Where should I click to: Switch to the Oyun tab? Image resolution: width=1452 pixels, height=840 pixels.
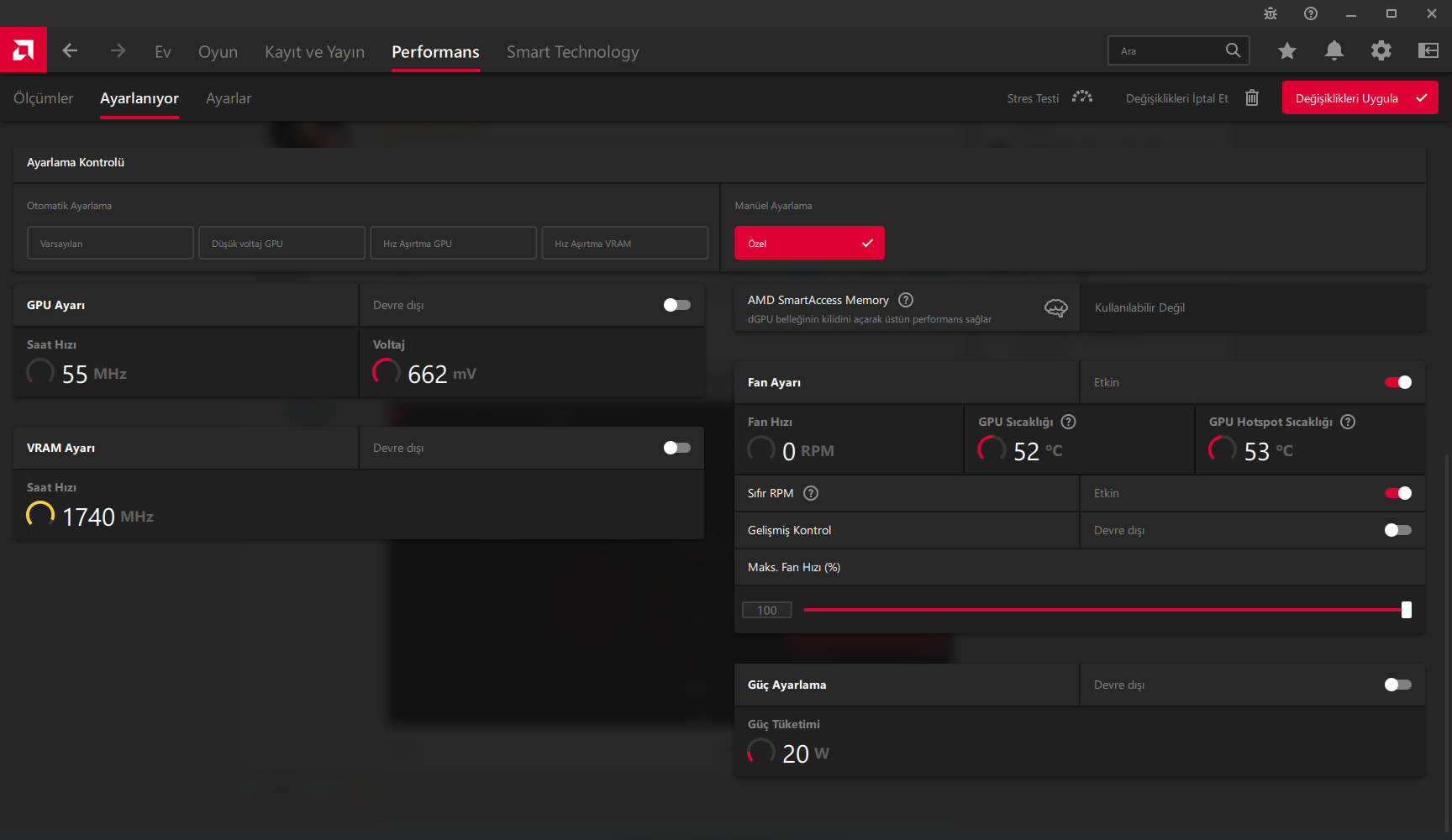(218, 52)
